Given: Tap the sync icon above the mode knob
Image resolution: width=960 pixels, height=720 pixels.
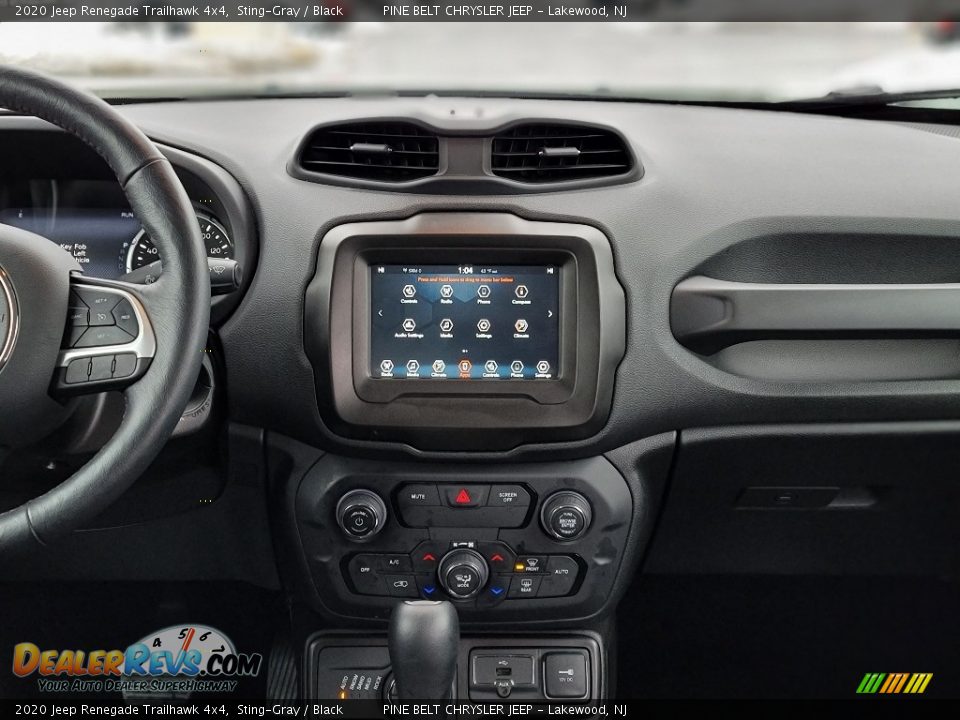Looking at the screenshot, I should point(463,544).
